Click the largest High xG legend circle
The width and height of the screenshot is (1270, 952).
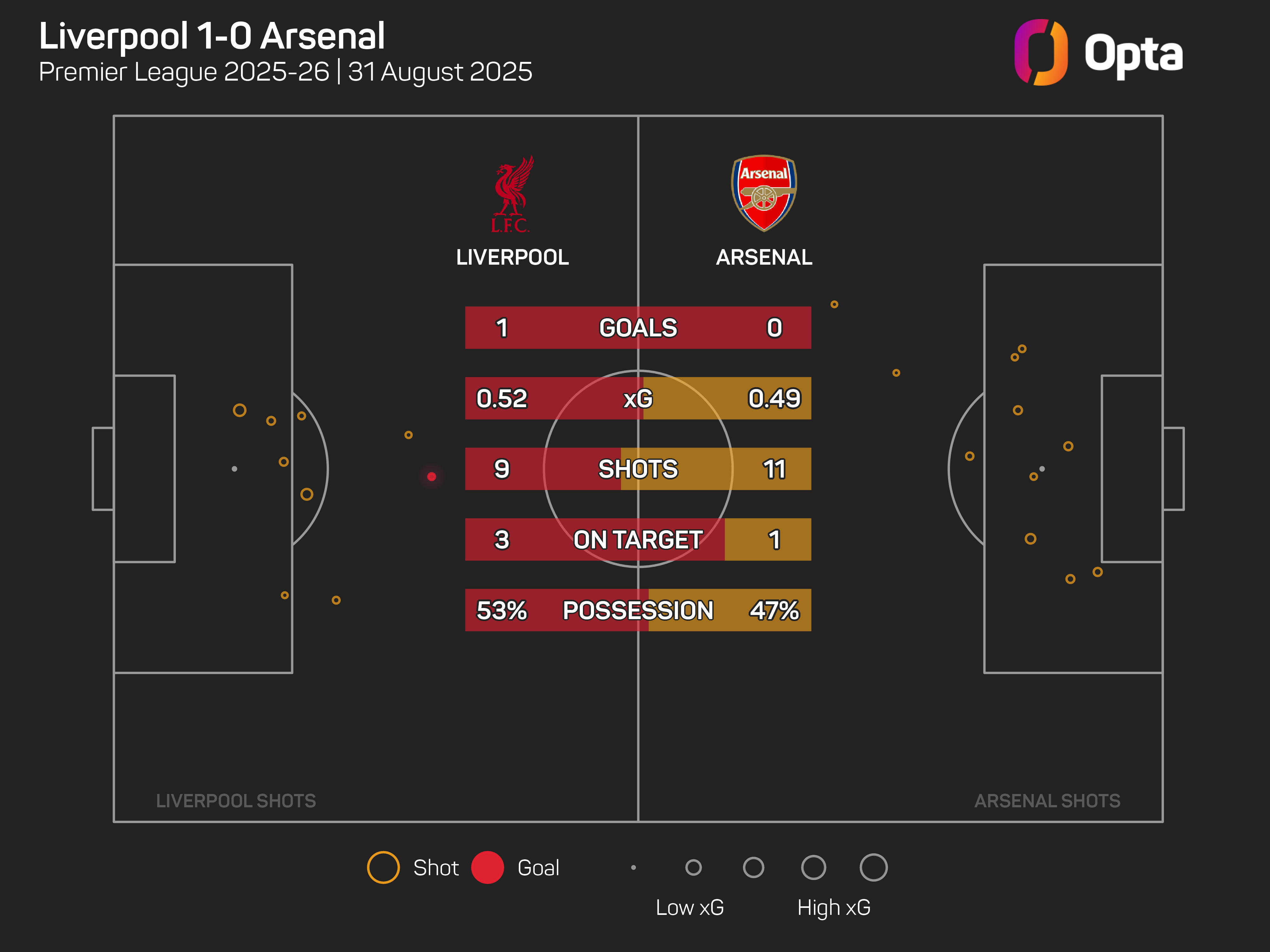click(873, 867)
